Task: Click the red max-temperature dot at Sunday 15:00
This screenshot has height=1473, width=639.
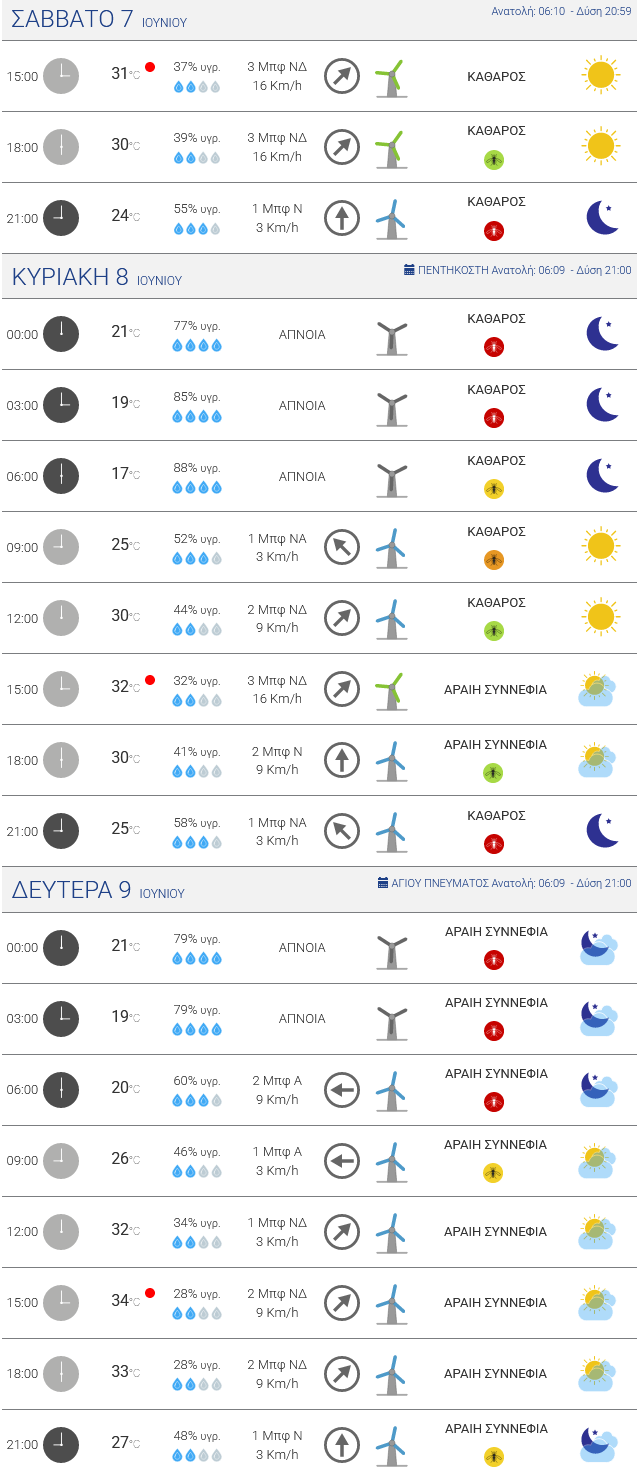Action: 150,680
